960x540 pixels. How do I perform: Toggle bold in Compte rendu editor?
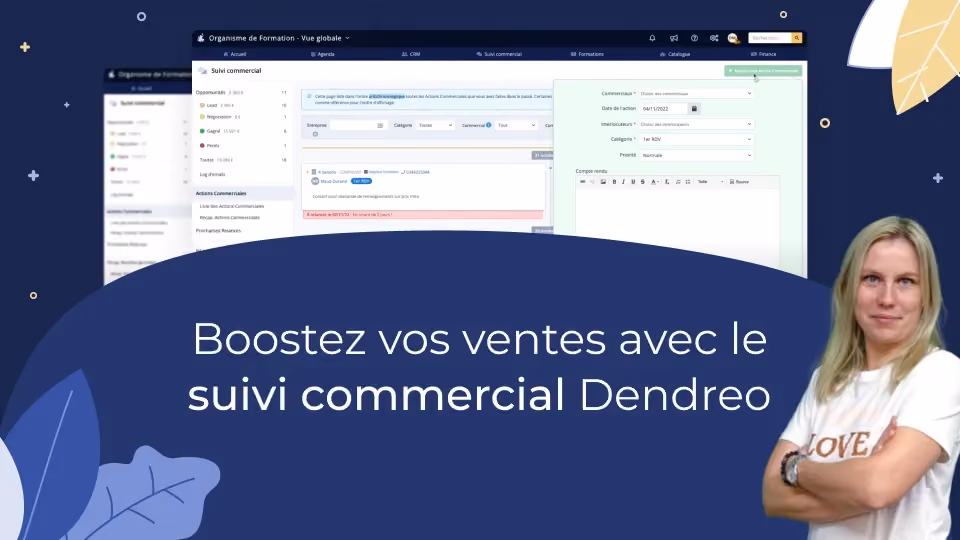click(x=614, y=182)
